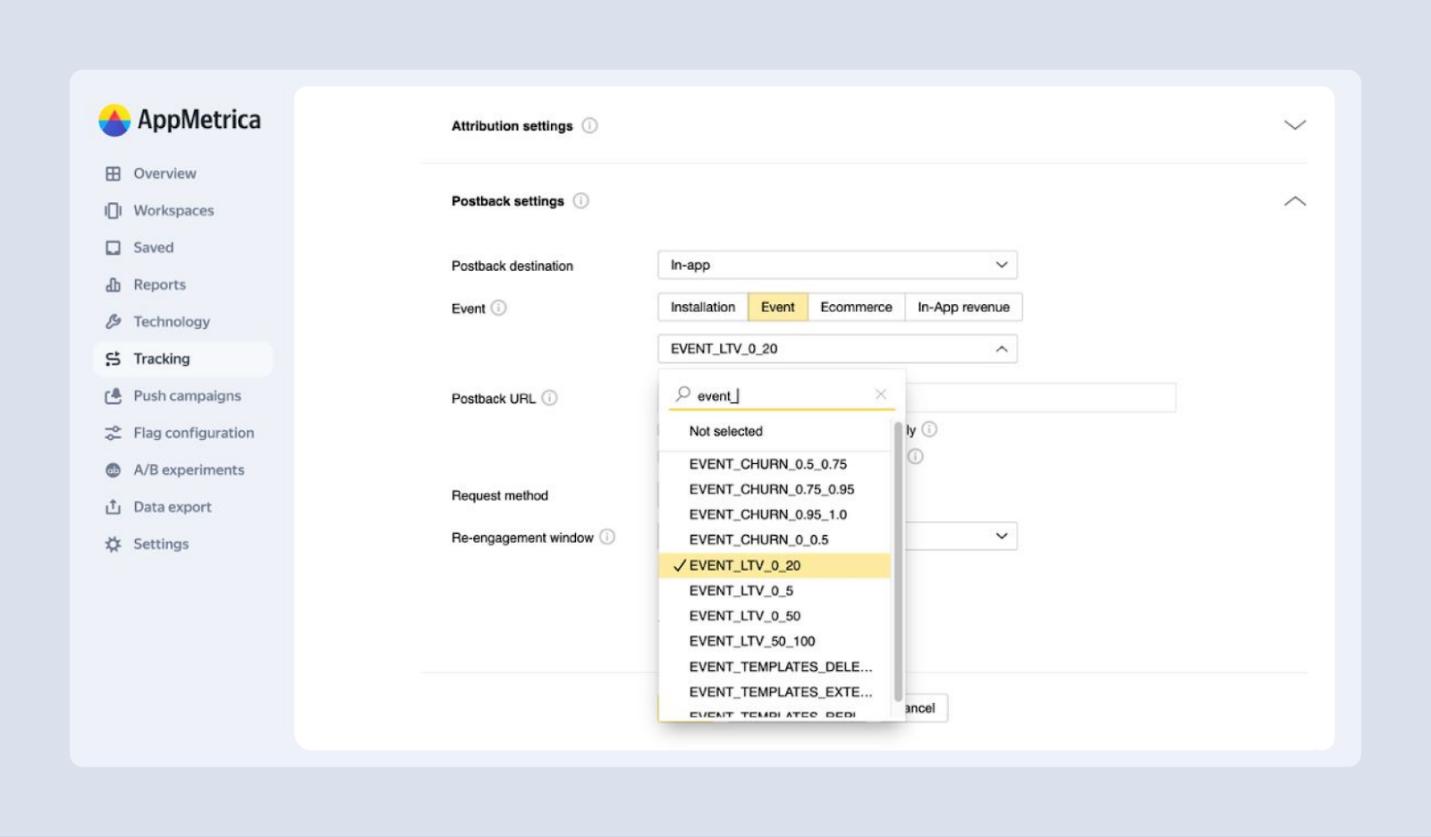Click info icon next to Postback settings

(x=581, y=201)
